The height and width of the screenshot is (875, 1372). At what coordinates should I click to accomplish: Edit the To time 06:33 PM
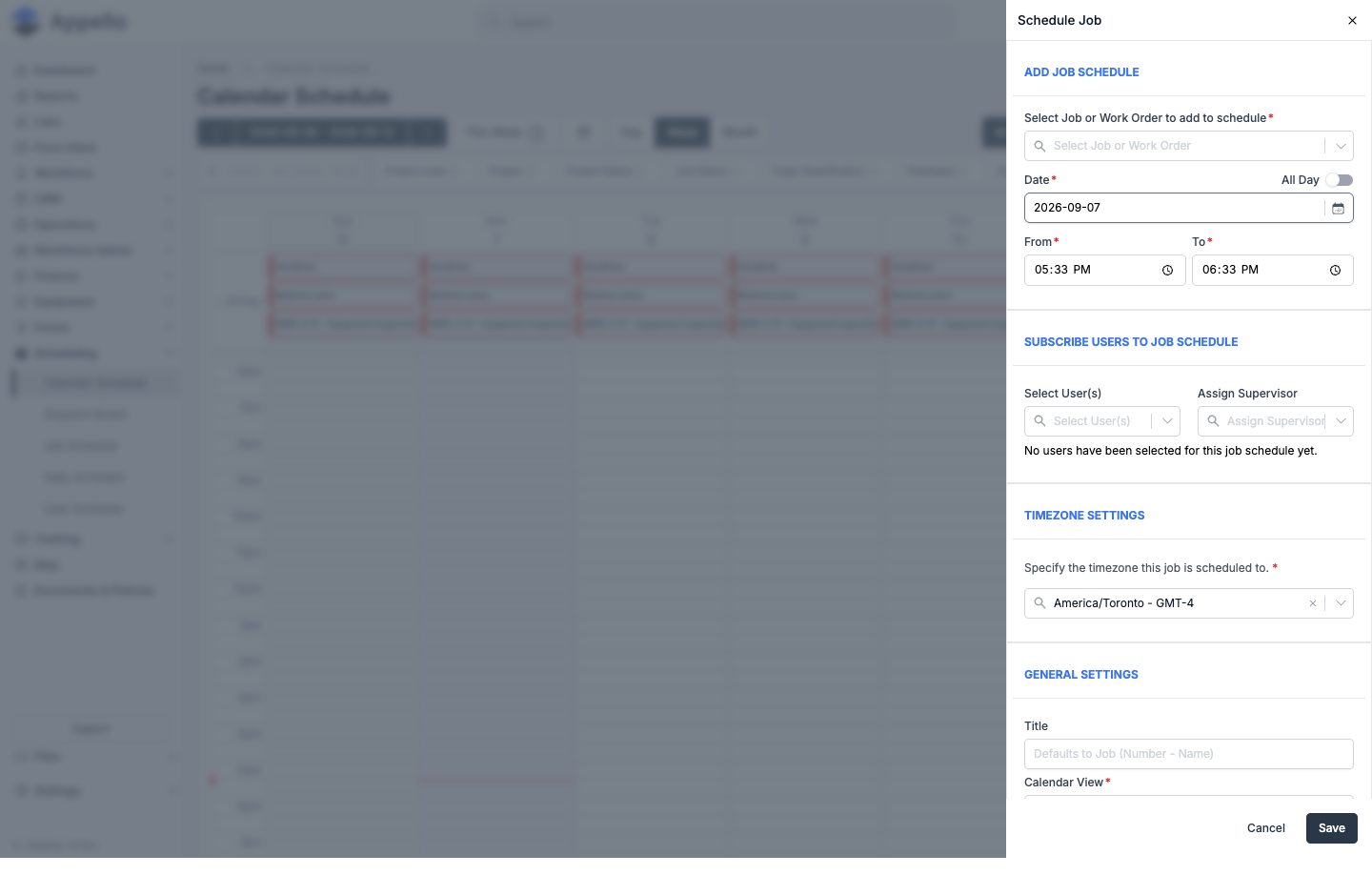(1273, 270)
